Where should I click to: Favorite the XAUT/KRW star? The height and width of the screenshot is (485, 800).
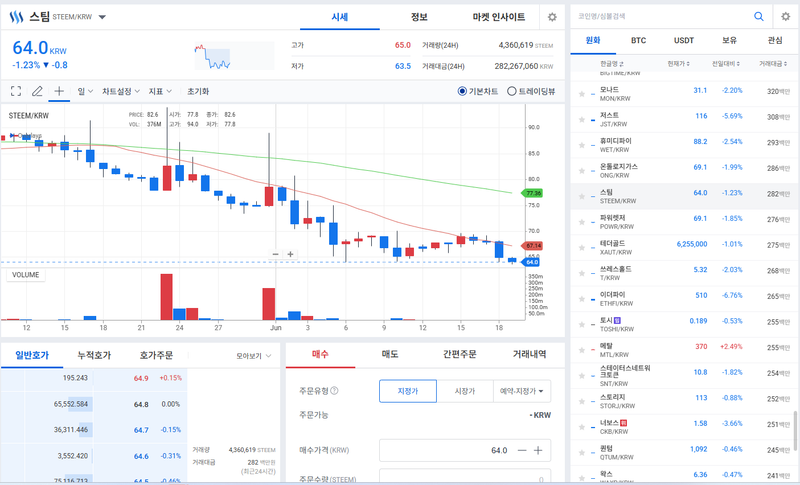tap(582, 248)
